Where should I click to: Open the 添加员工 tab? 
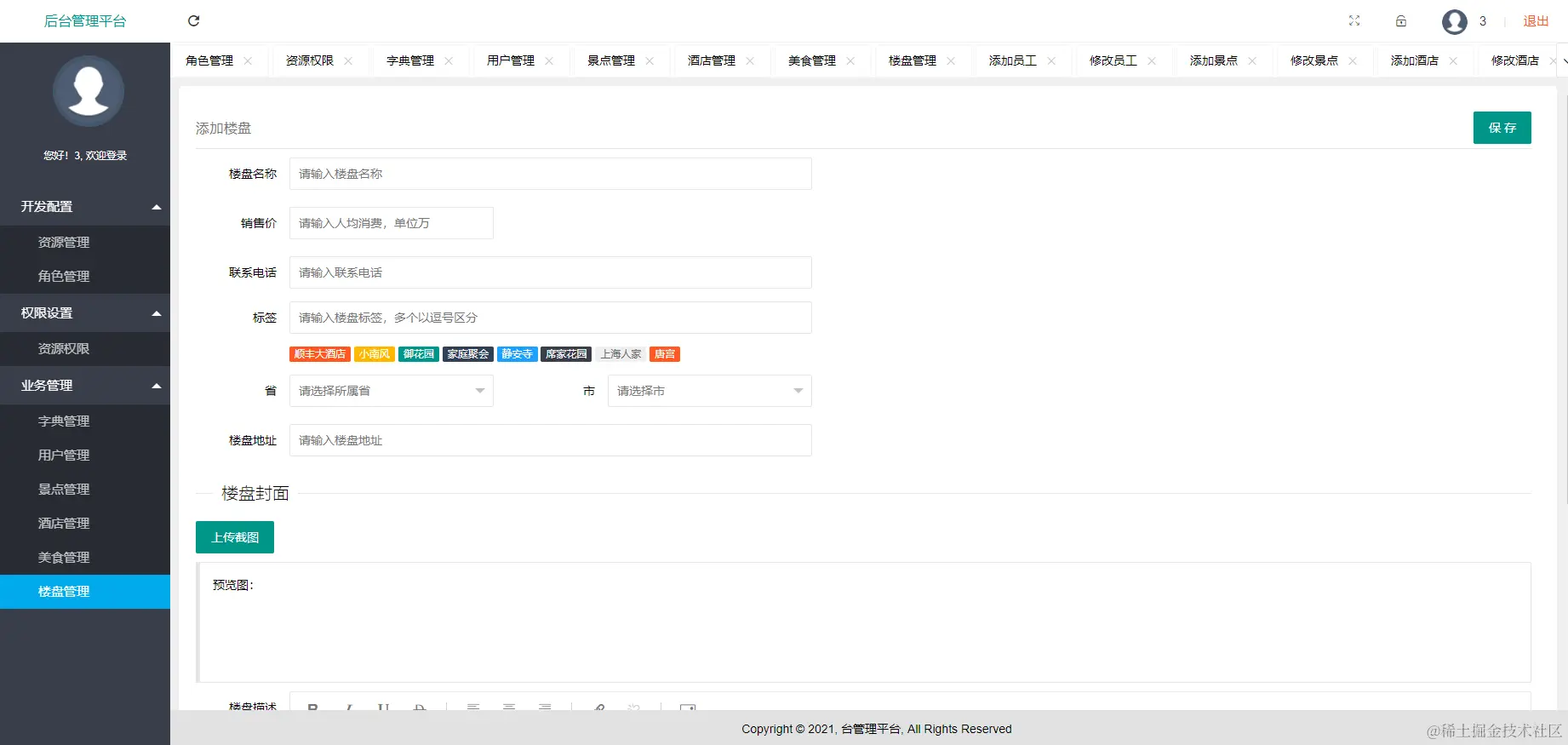click(x=1013, y=60)
